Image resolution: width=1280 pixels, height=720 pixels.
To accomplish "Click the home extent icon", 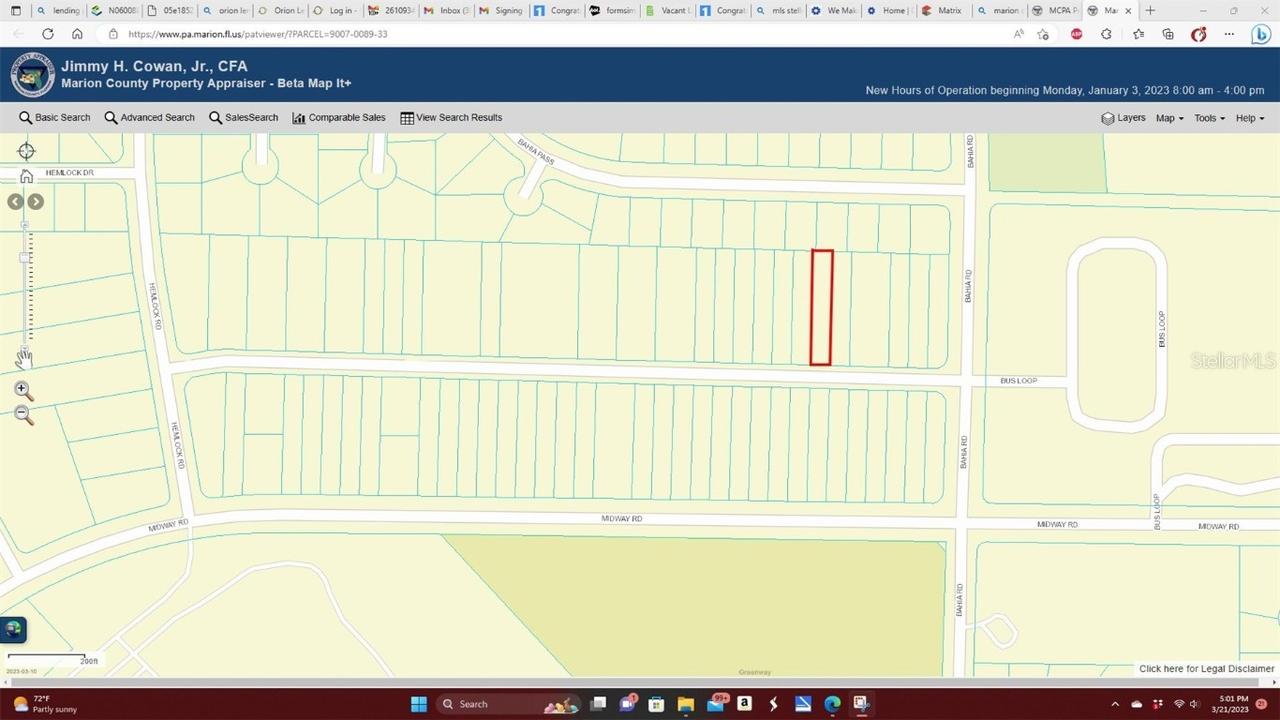I will coord(26,174).
